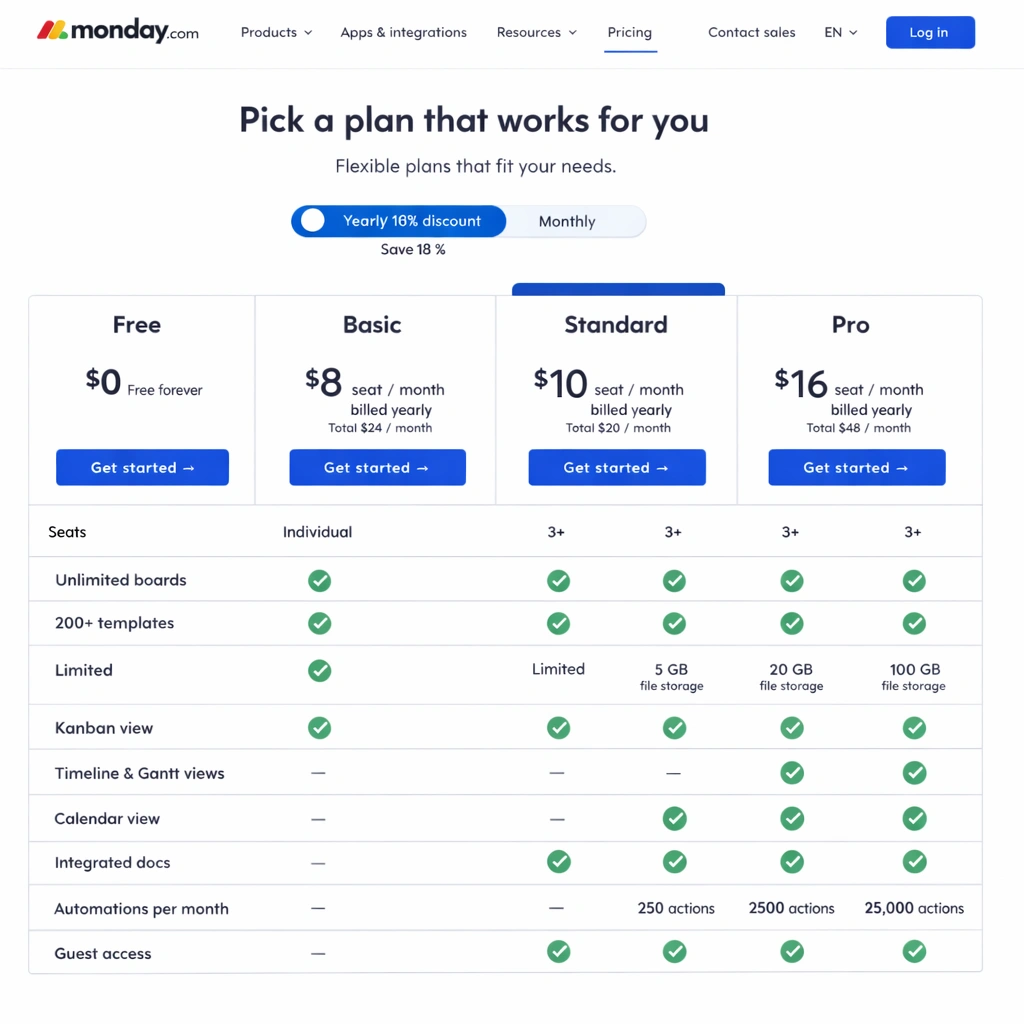Open the EN language selector
Screen dimensions: 1024x1024
pyautogui.click(x=840, y=32)
